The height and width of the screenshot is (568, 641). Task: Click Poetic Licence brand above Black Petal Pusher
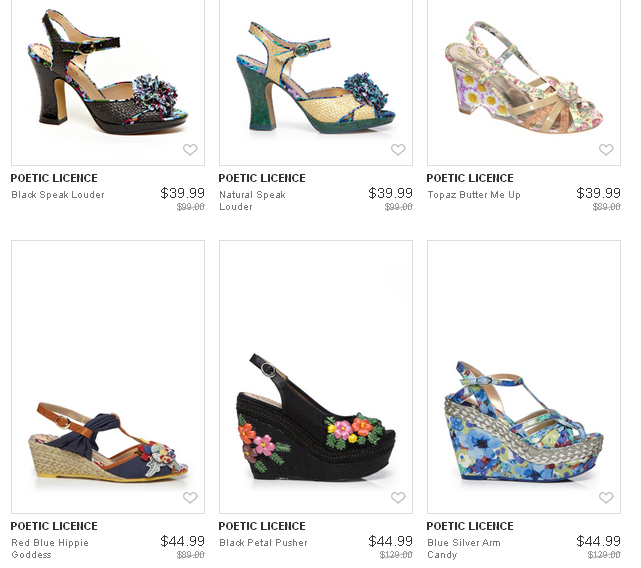tap(262, 526)
